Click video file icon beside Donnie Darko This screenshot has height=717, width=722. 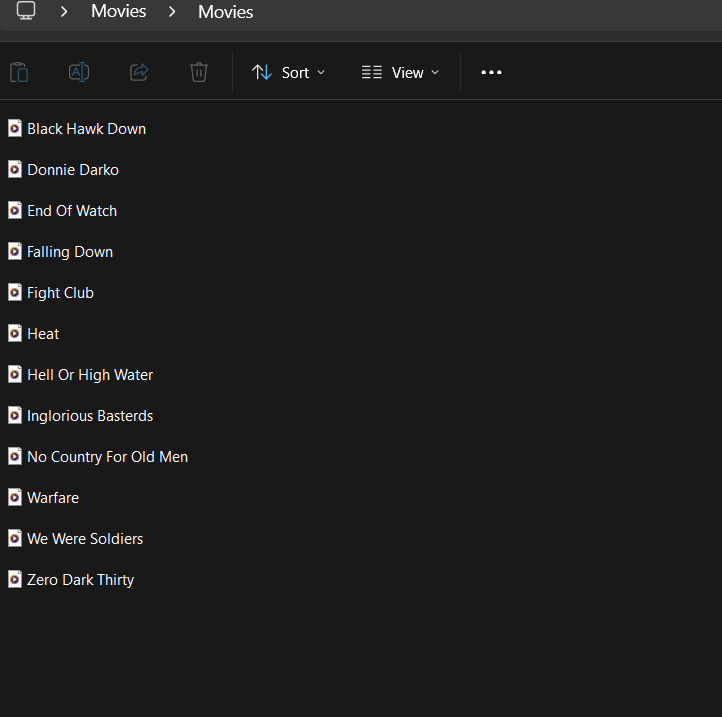pyautogui.click(x=15, y=169)
